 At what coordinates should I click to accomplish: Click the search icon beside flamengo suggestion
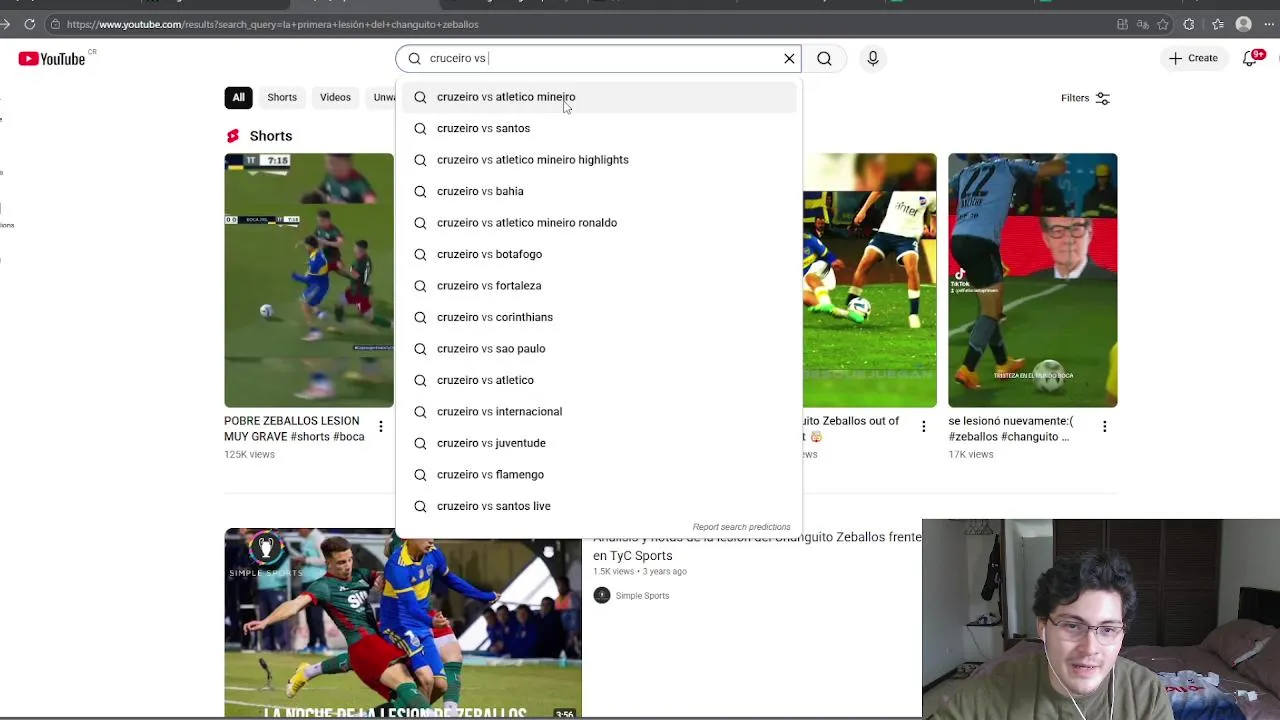pyautogui.click(x=420, y=475)
